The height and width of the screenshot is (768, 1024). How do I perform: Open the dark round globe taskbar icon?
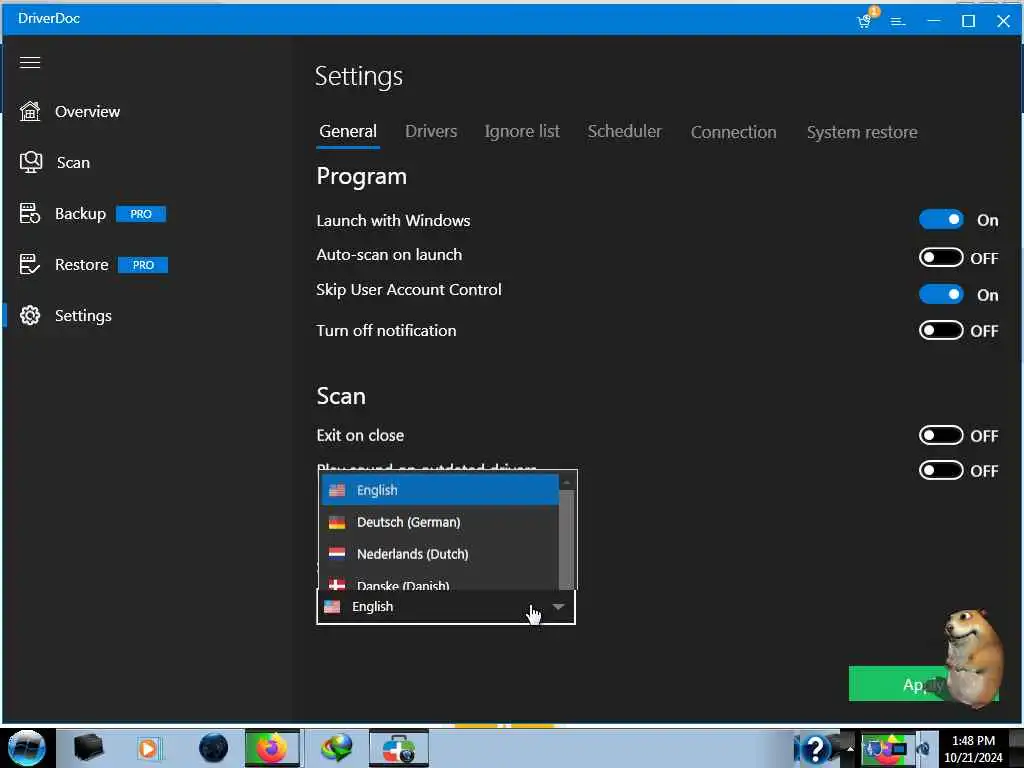click(x=214, y=748)
